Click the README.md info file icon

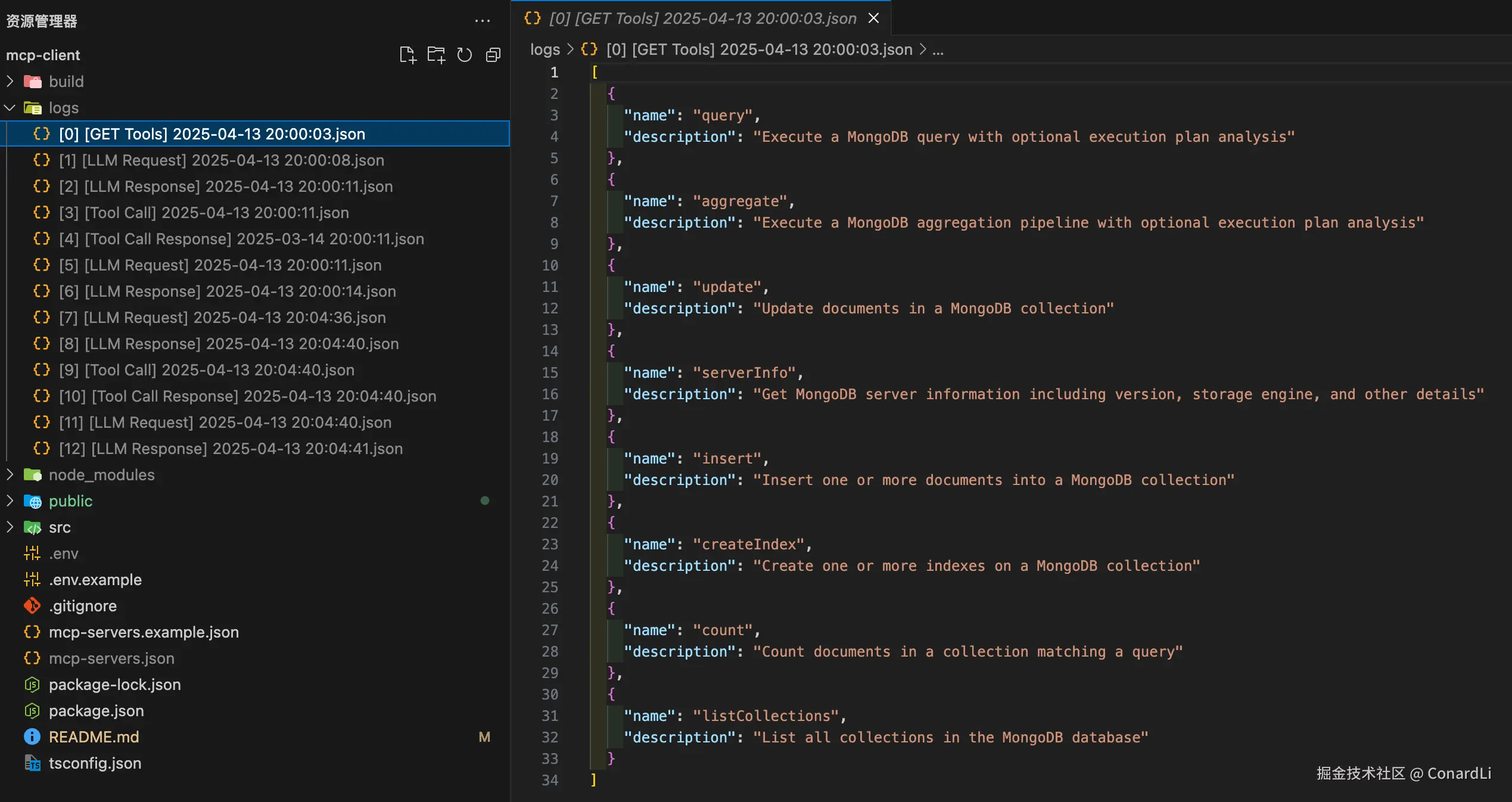click(x=32, y=736)
